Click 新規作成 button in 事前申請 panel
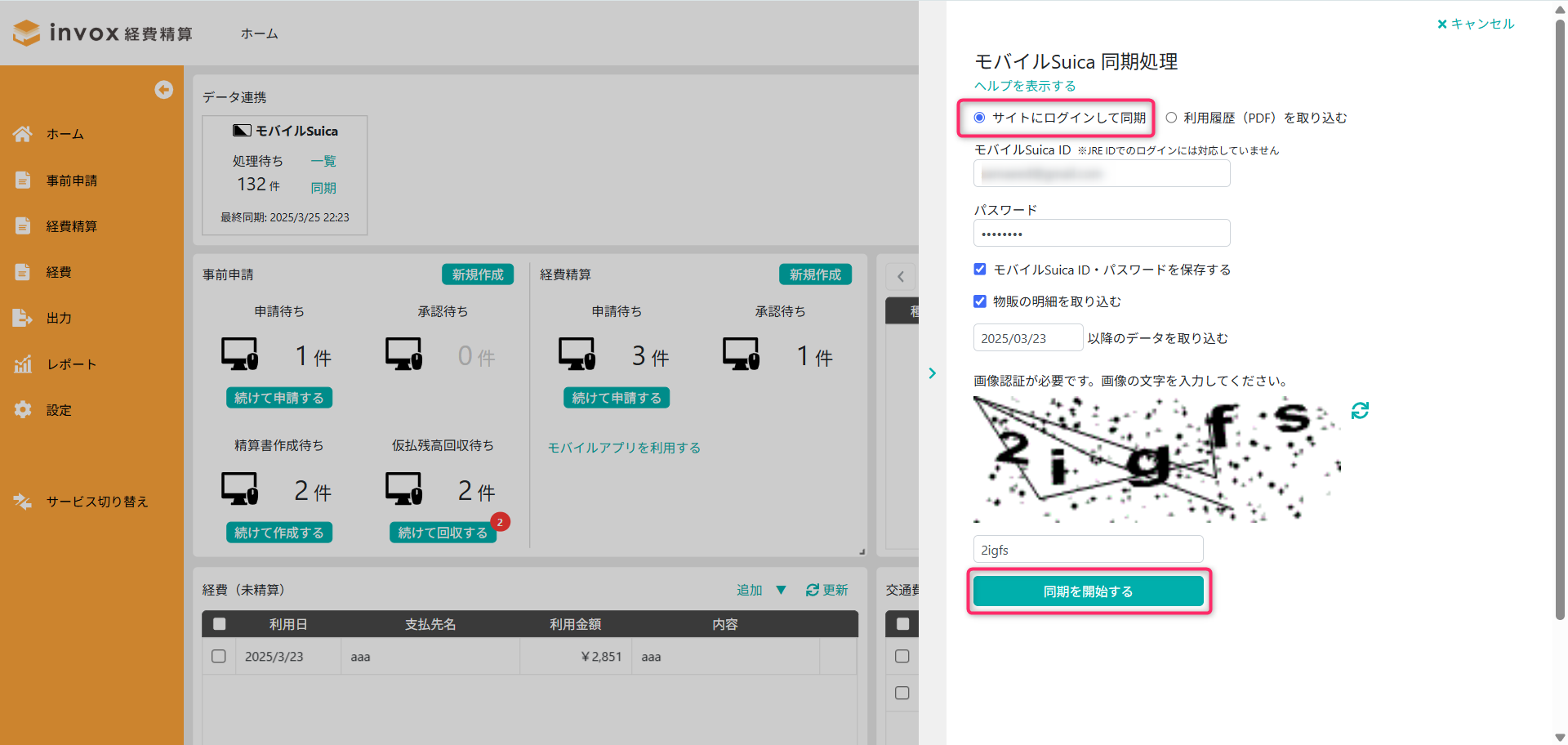The width and height of the screenshot is (1568, 745). coord(478,274)
